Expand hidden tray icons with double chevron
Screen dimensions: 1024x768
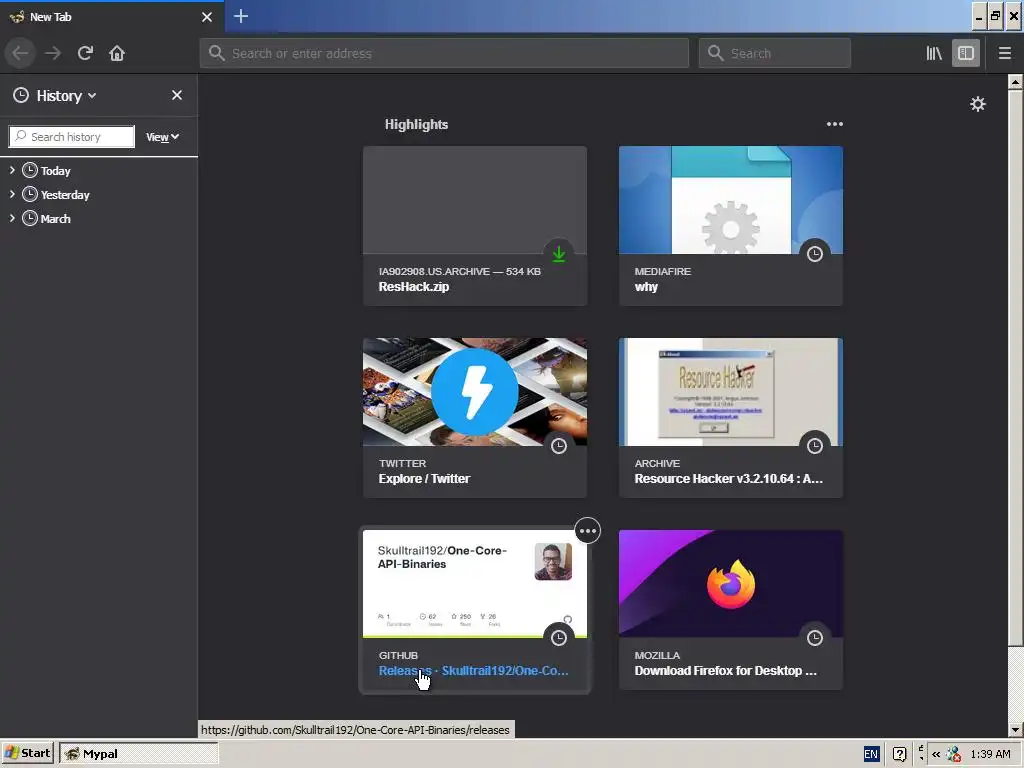[x=936, y=754]
